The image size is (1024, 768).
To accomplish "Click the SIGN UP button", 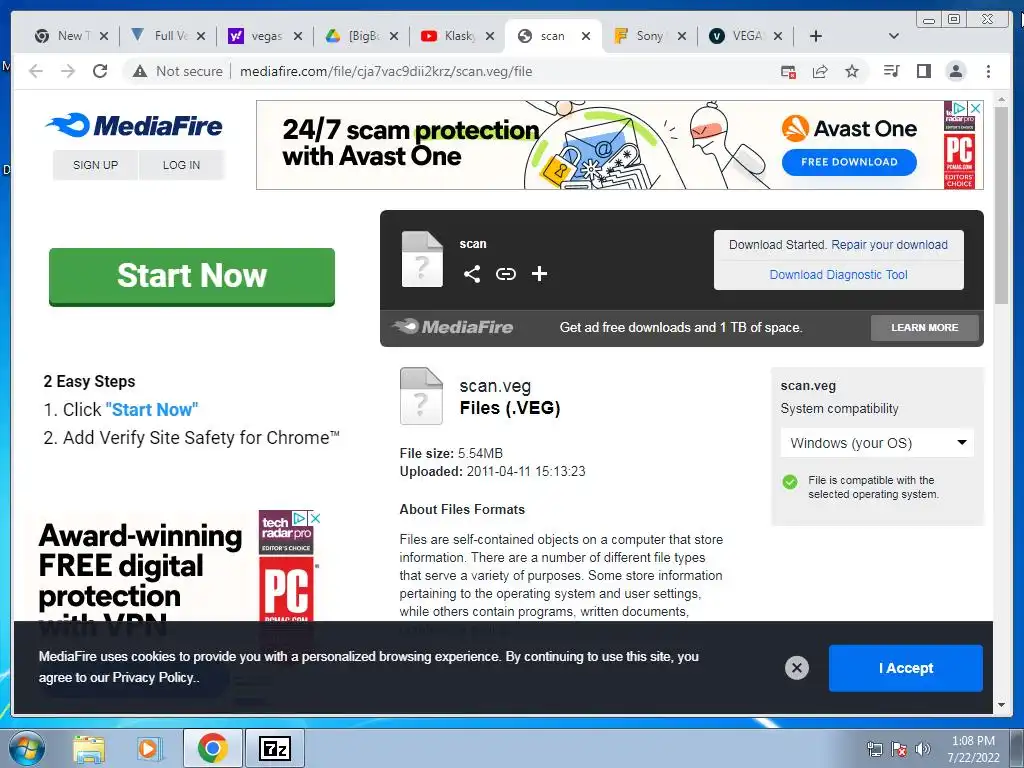I will [95, 165].
